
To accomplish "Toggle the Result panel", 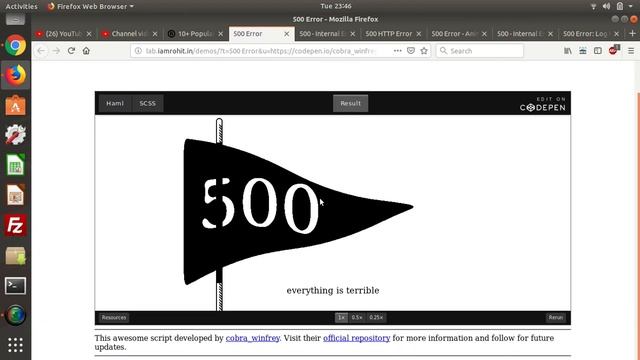I will click(350, 103).
